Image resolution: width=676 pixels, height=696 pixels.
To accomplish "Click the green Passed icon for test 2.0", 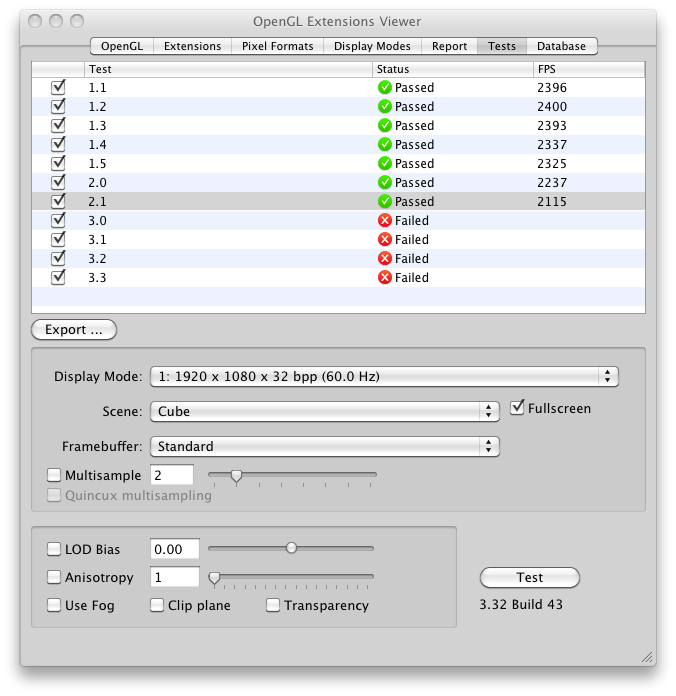I will (384, 182).
